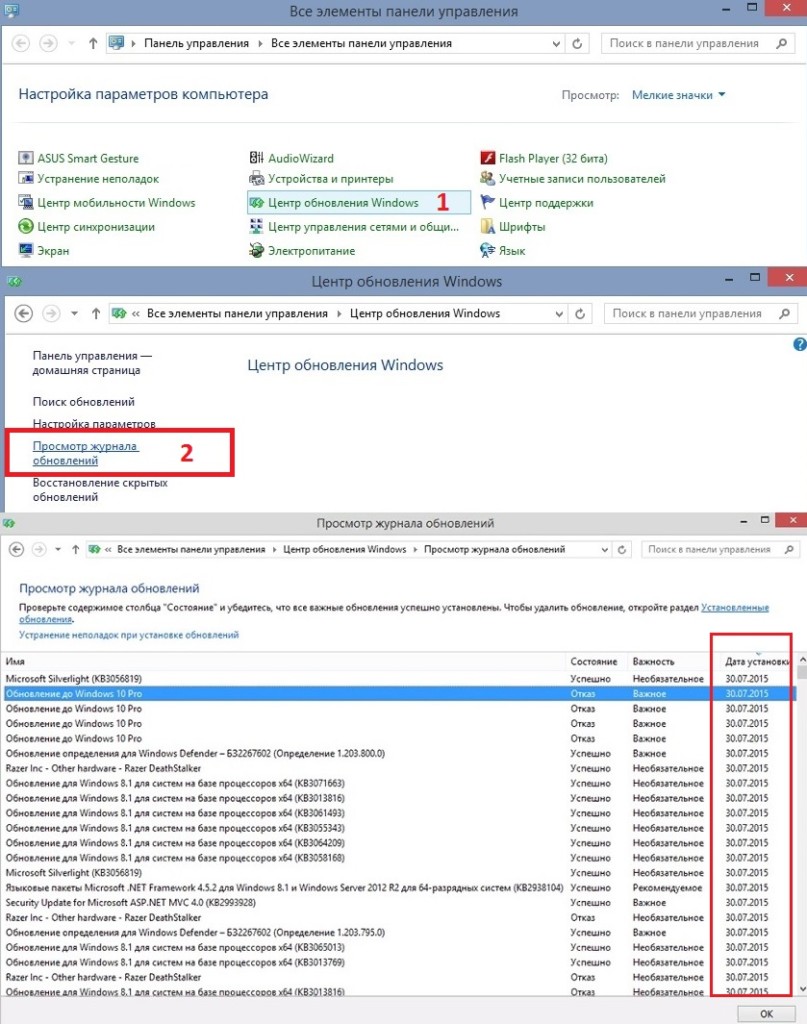Open Устранение неполадок item icon

pos(25,178)
